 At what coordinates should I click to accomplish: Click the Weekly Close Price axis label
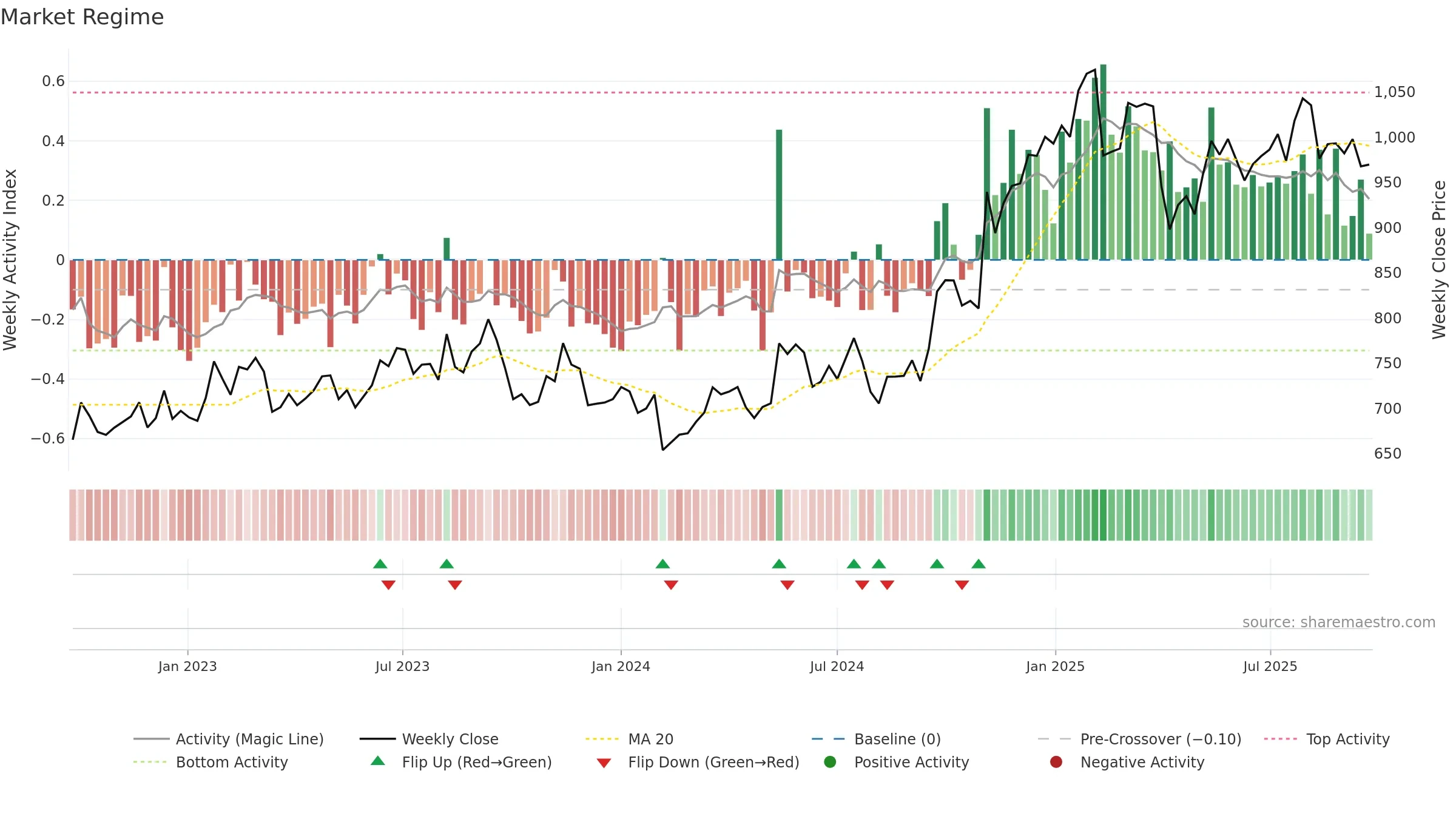click(x=1439, y=260)
